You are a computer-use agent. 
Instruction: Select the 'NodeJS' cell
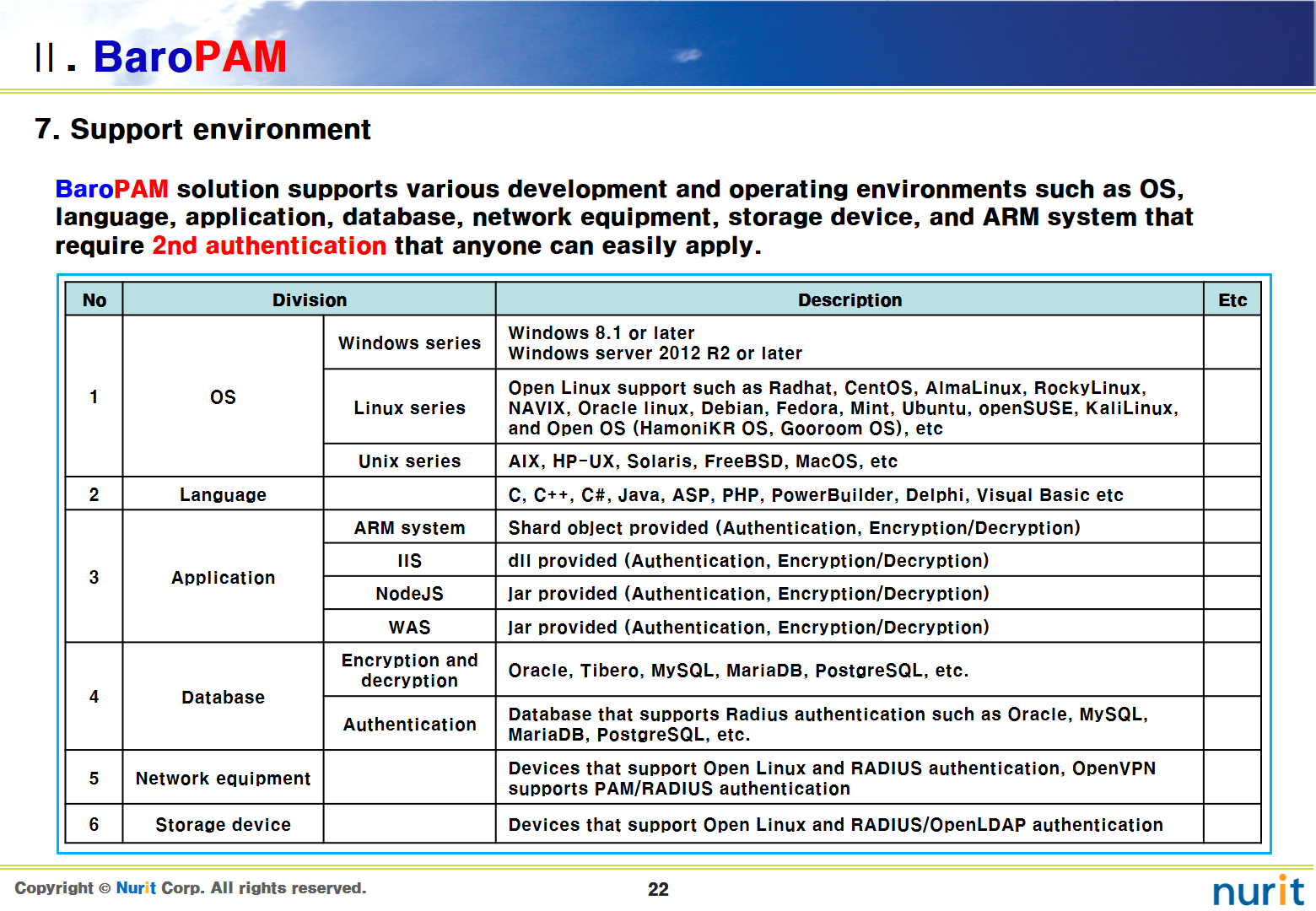click(x=409, y=593)
